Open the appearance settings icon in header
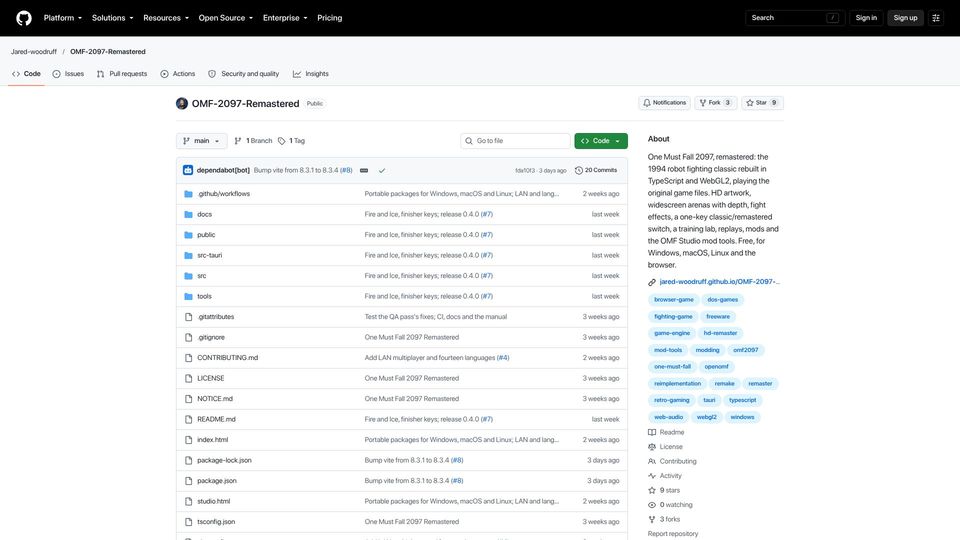960x540 pixels. (x=936, y=18)
